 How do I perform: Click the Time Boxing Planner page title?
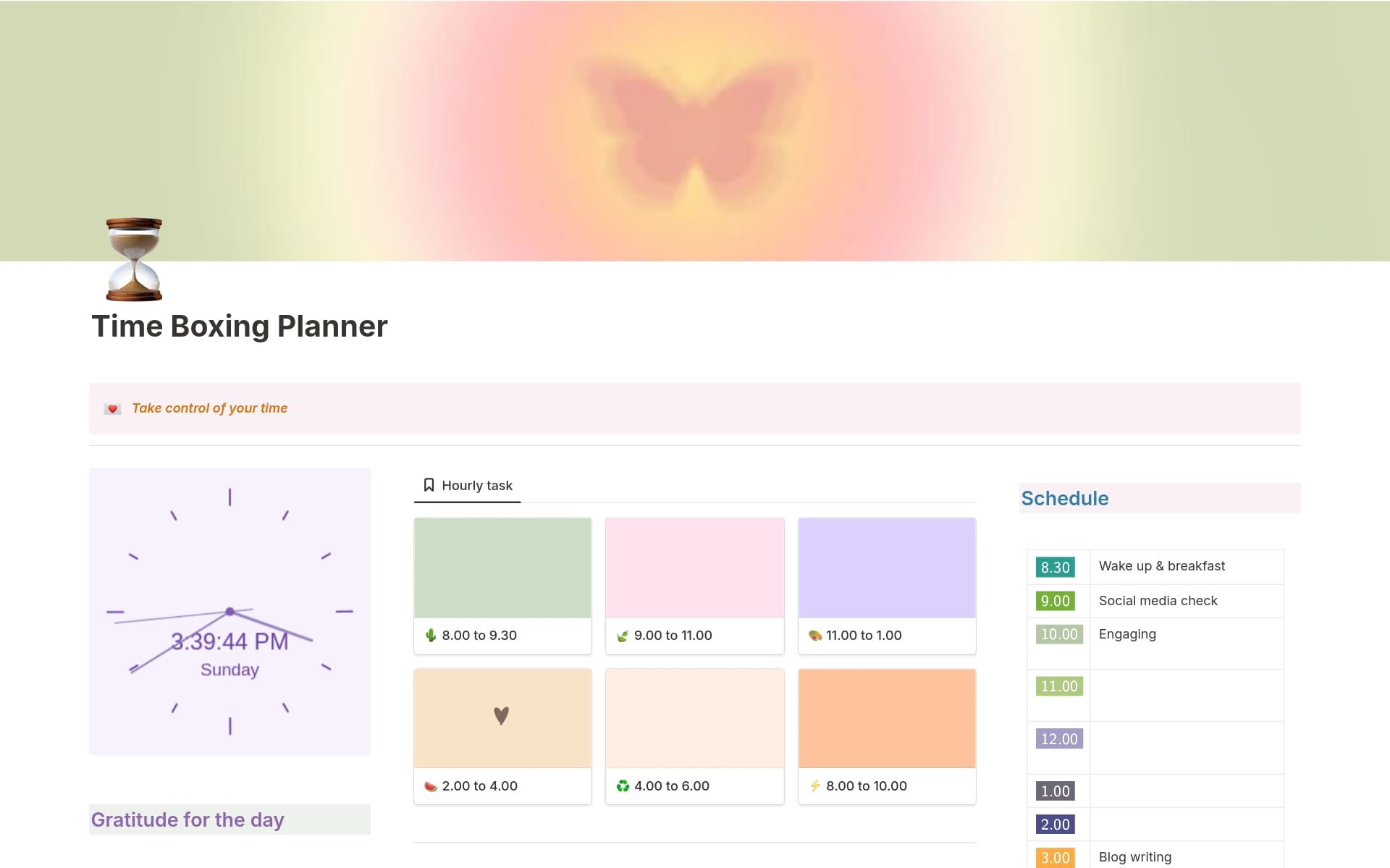click(x=240, y=326)
